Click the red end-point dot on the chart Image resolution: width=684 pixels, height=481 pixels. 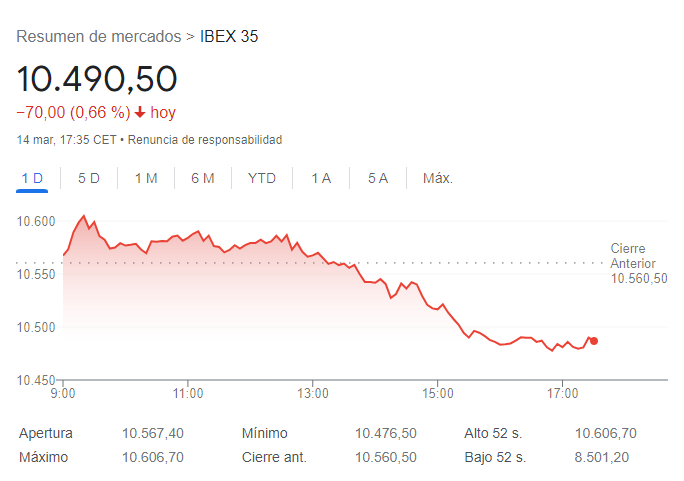pyautogui.click(x=594, y=341)
